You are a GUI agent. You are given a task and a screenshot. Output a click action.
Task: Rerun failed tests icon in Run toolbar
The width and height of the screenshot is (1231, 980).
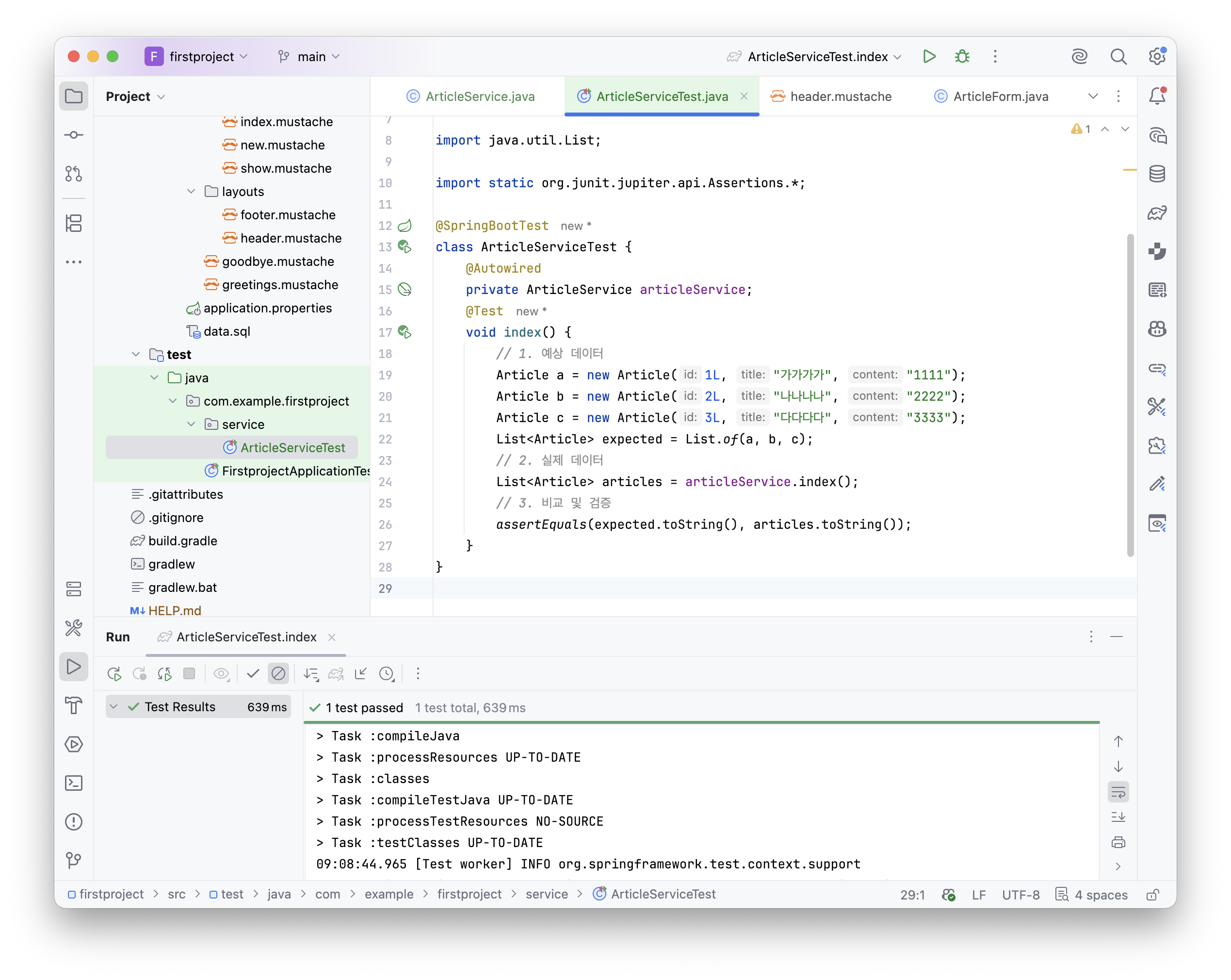tap(139, 673)
